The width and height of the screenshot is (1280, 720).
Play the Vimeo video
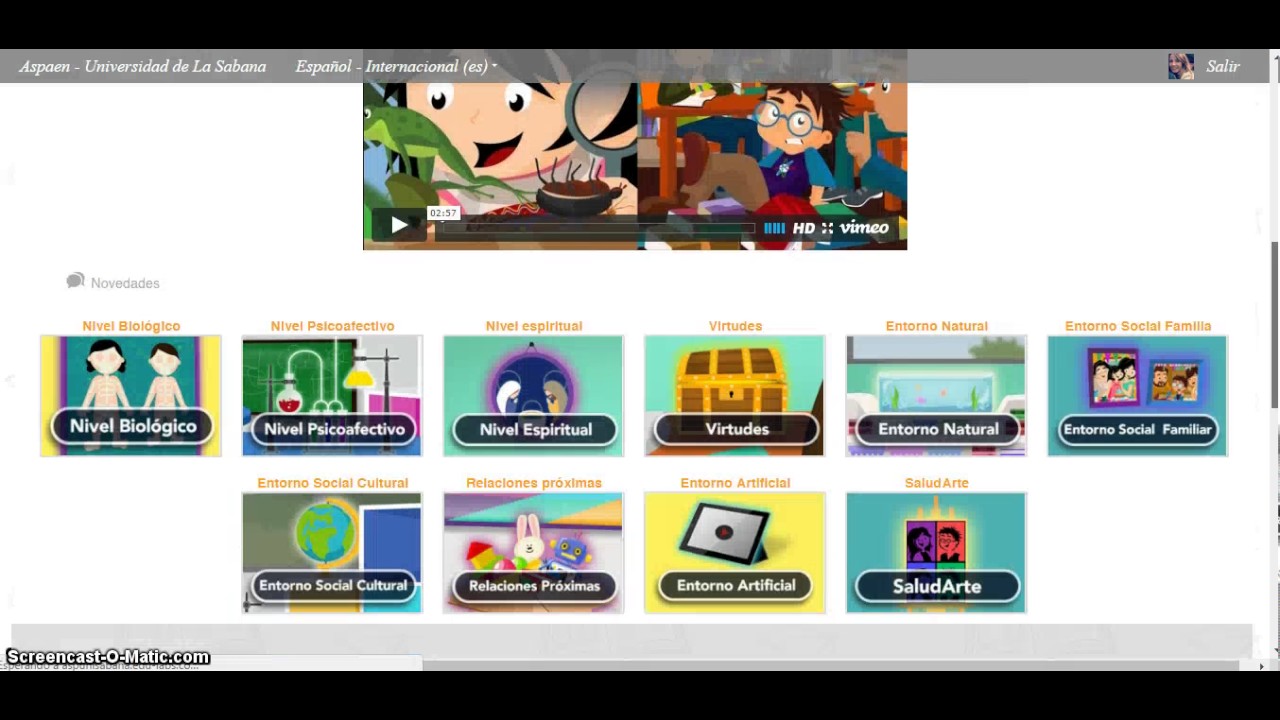[398, 225]
